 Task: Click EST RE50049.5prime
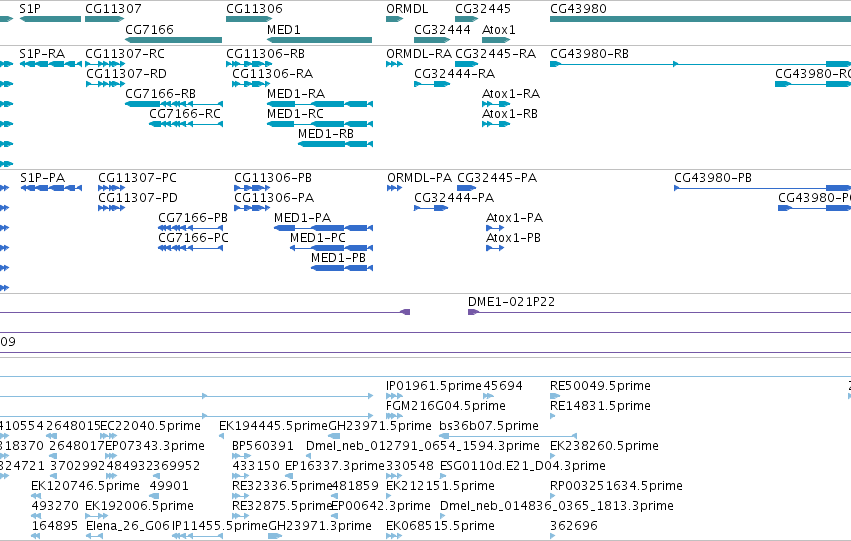click(555, 397)
